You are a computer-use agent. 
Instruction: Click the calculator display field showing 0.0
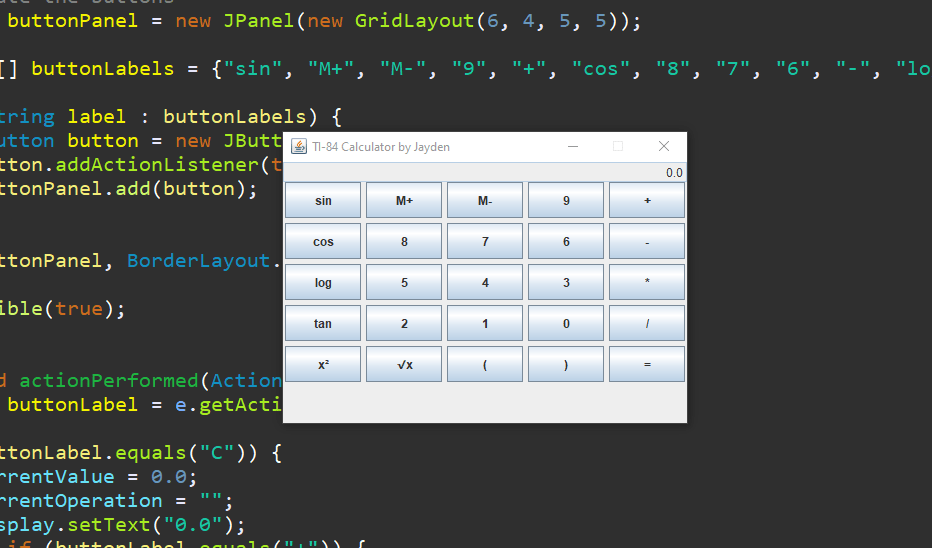click(484, 172)
